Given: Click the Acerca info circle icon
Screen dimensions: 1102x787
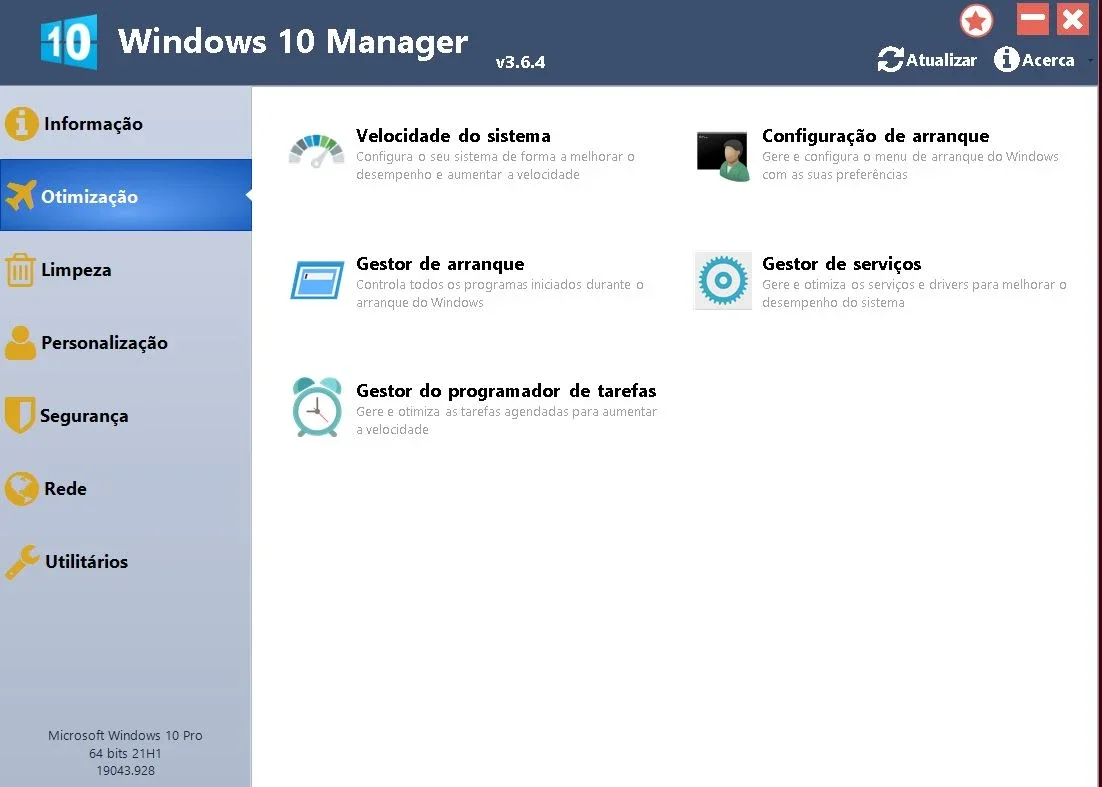Looking at the screenshot, I should pos(1006,60).
